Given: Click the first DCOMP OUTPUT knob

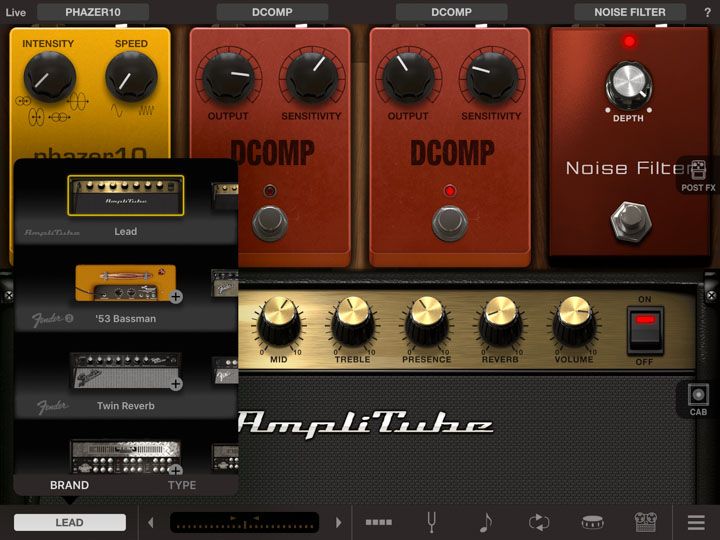Looking at the screenshot, I should (x=228, y=77).
